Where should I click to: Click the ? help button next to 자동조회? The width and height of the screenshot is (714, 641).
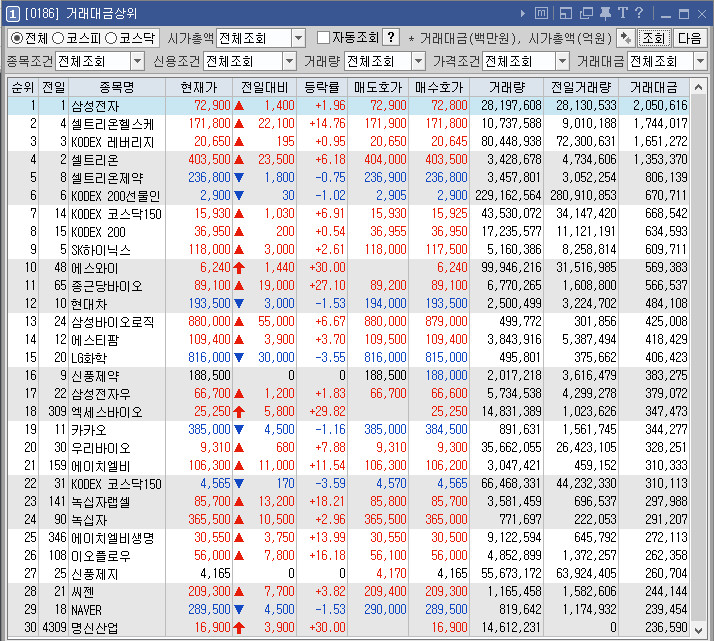click(x=391, y=37)
